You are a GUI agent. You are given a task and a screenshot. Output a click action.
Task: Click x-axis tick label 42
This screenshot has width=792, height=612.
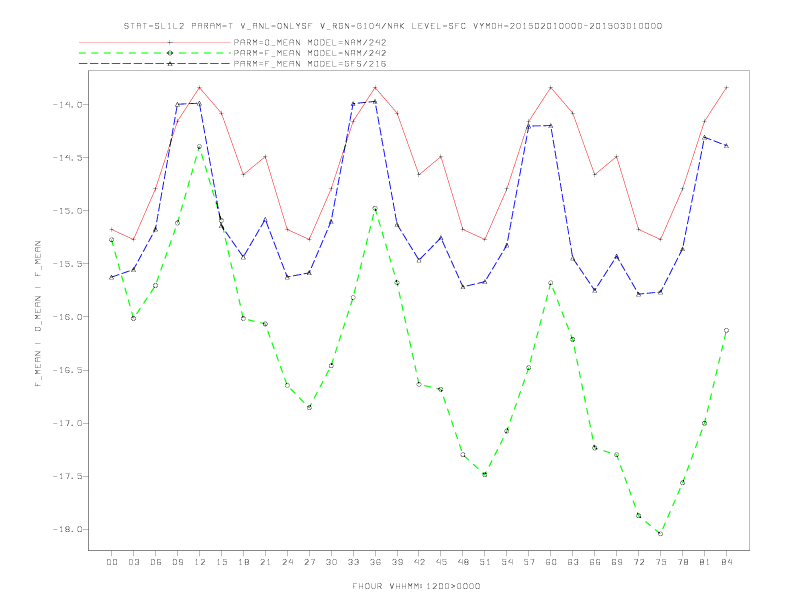pos(419,562)
